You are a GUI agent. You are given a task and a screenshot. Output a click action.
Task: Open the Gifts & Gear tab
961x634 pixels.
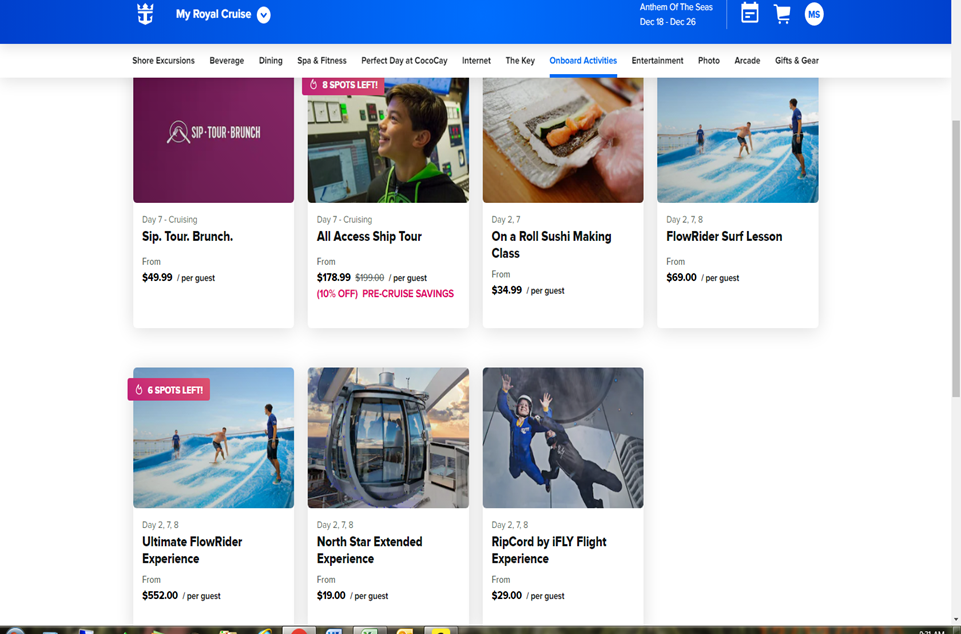pyautogui.click(x=796, y=61)
